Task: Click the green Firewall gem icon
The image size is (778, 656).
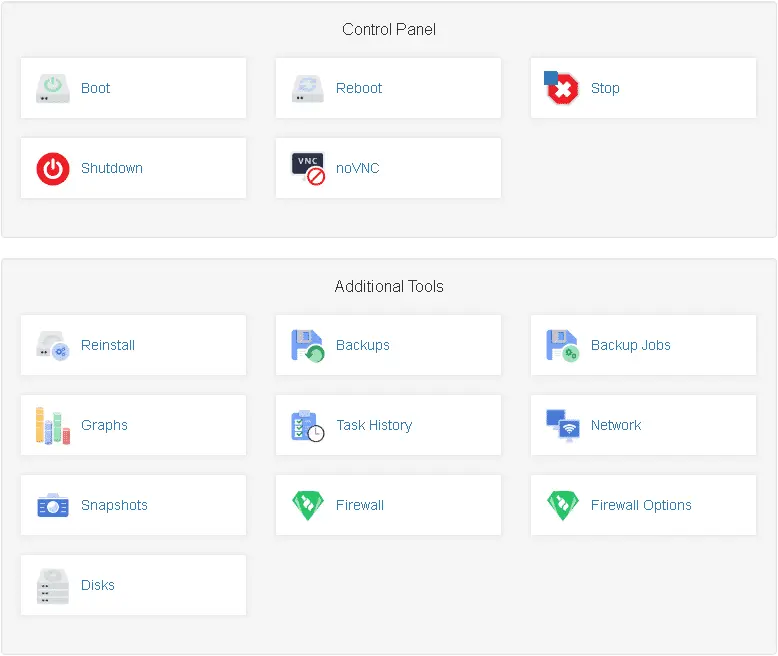Action: pyautogui.click(x=308, y=506)
